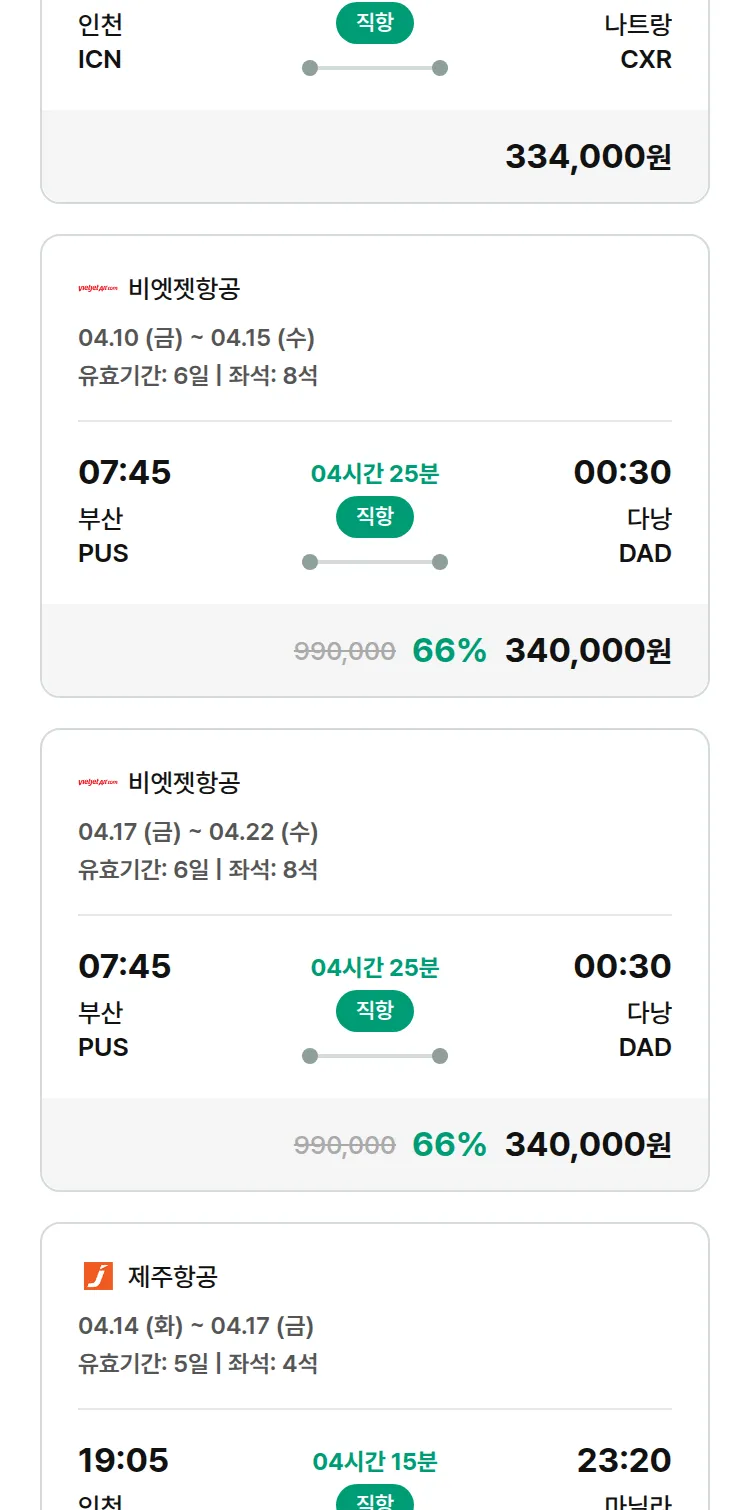Tap the orange Jeju Air logo
This screenshot has height=1510, width=750.
[x=98, y=1276]
